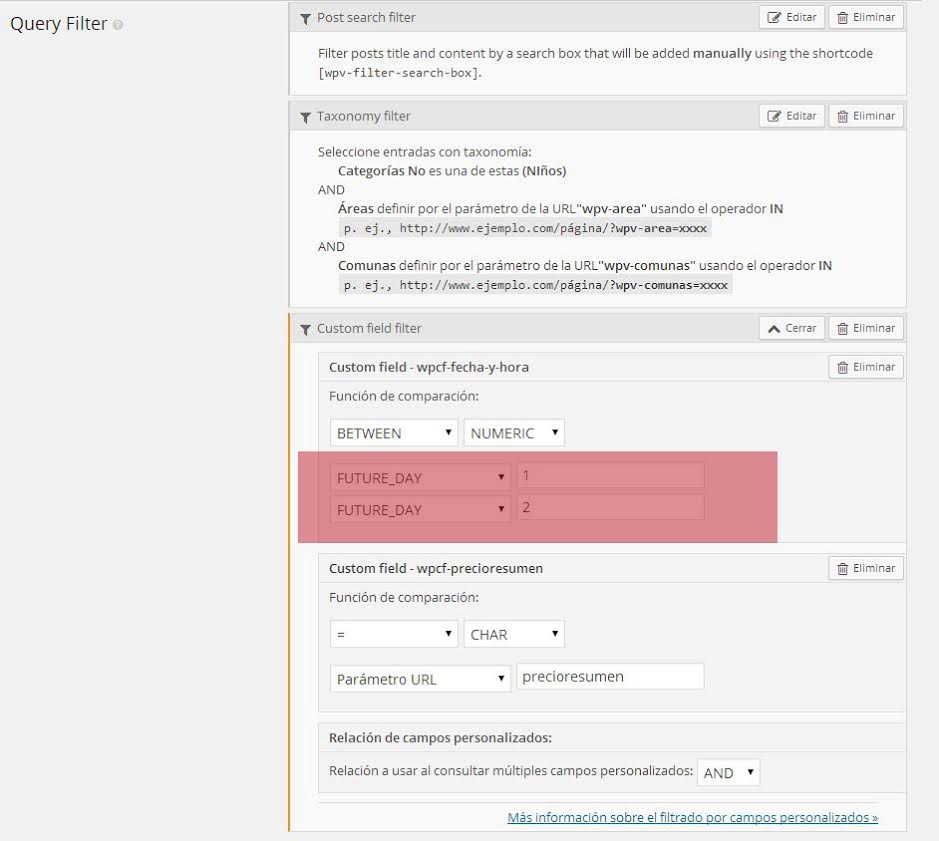
Task: Click the wpv-area example URL text
Action: 525,228
